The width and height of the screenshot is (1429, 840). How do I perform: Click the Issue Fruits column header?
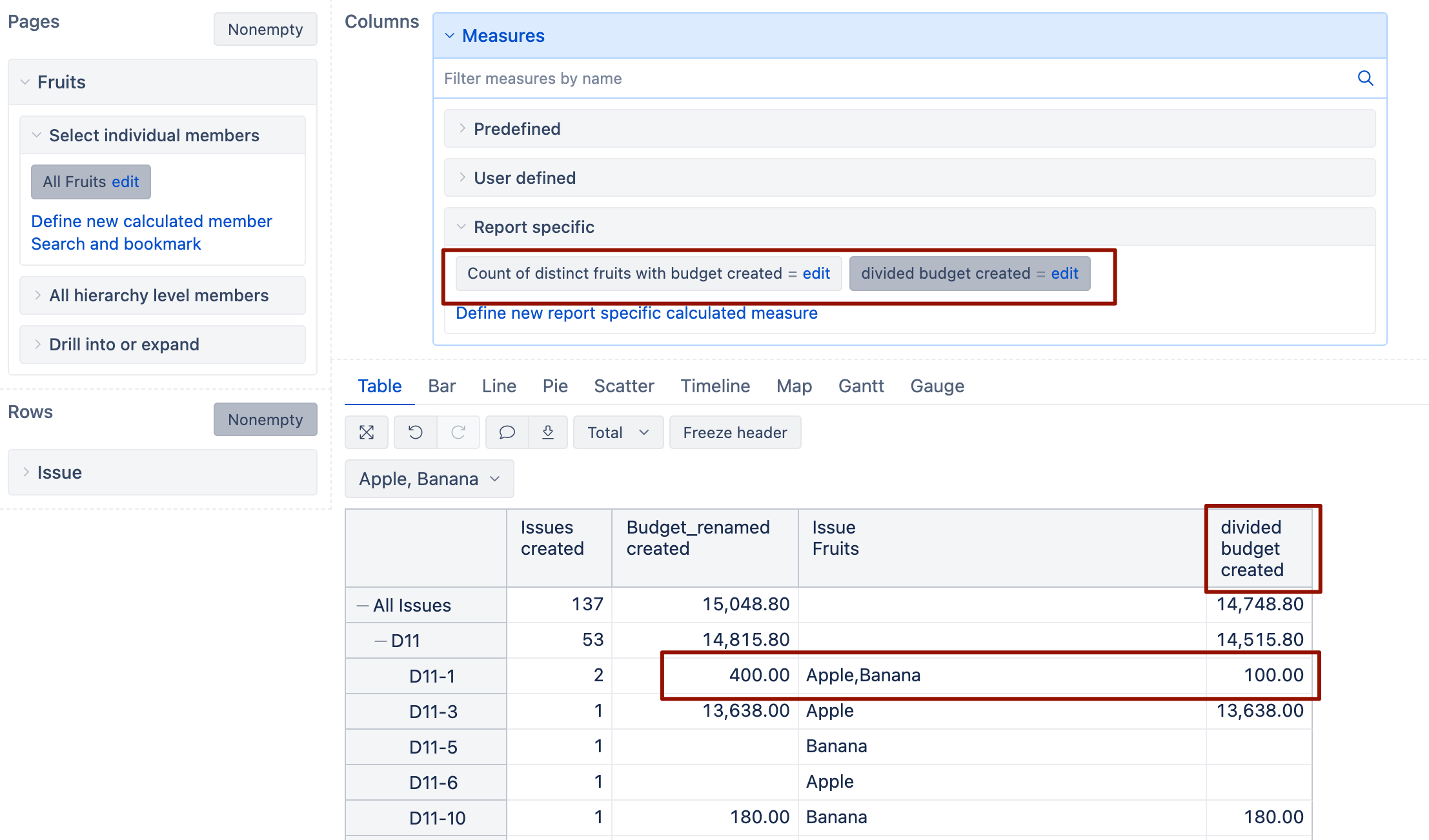[x=1002, y=548]
